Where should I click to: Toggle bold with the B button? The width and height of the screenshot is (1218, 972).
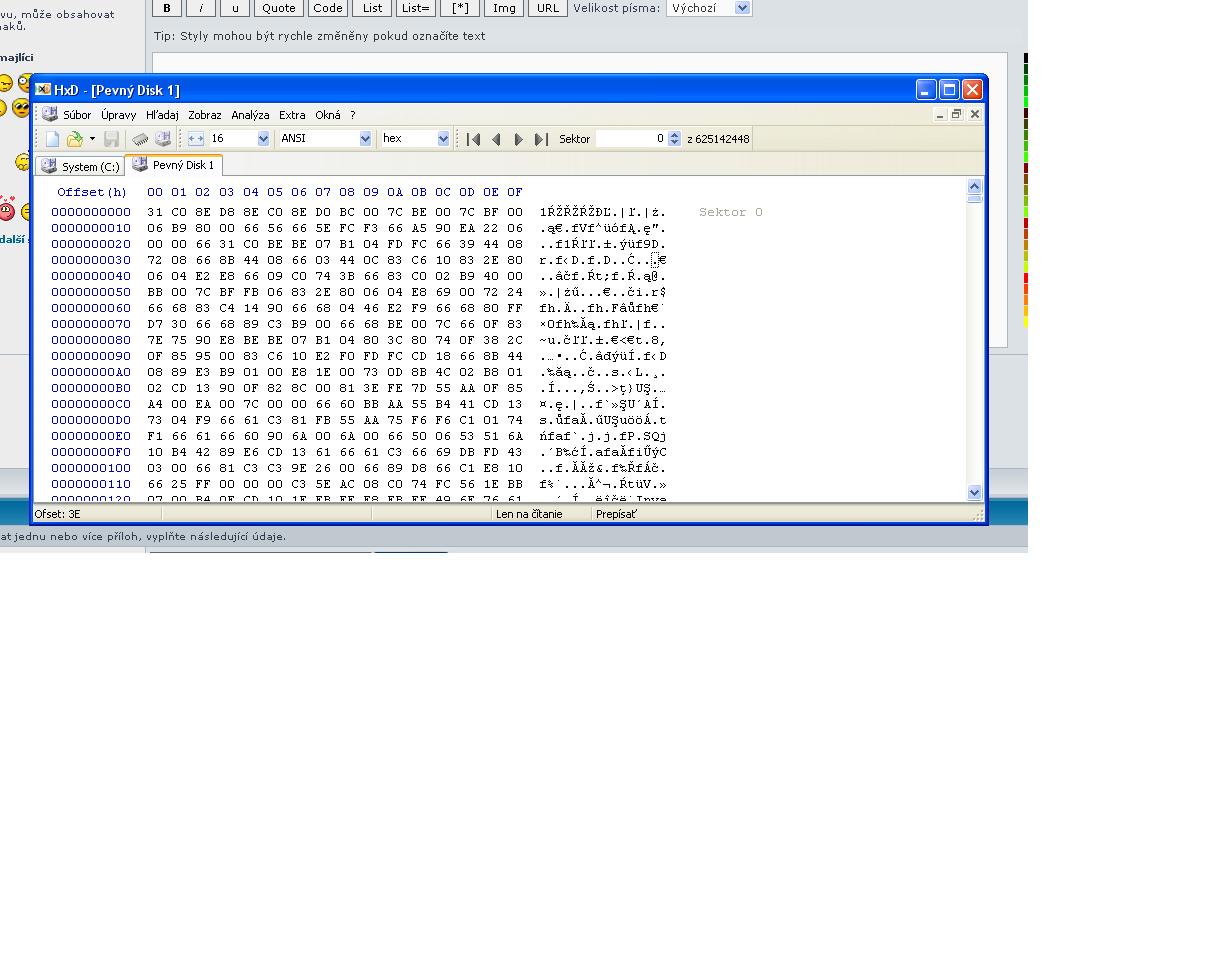167,8
